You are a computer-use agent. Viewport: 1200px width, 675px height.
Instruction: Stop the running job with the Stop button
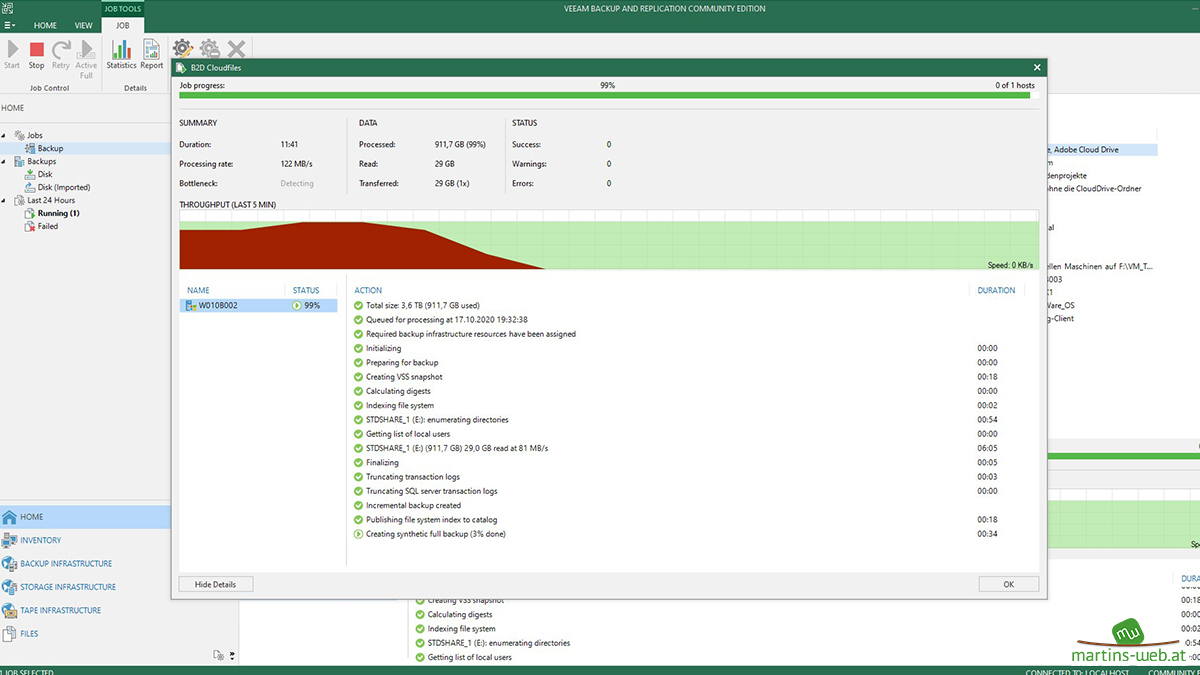36,54
